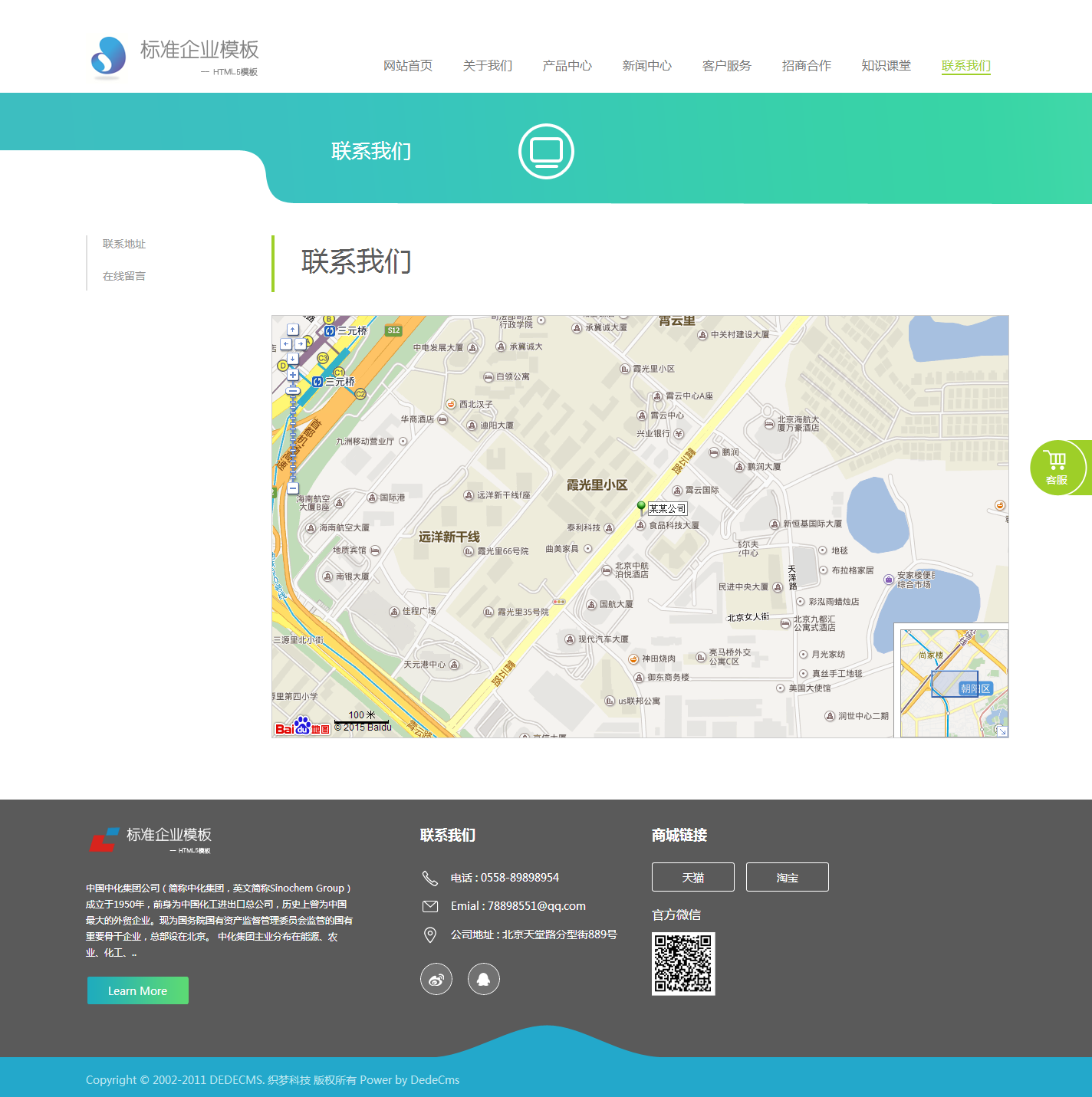Select 在线留言 in the left sidebar

[x=124, y=276]
